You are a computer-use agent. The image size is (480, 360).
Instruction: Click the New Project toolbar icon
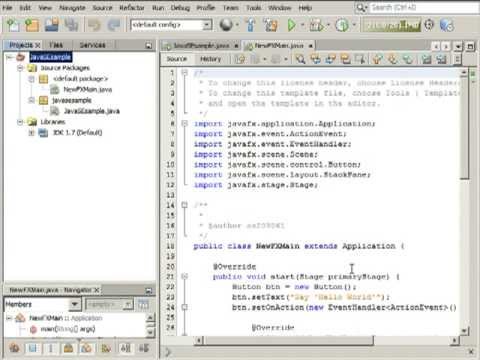pos(32,25)
